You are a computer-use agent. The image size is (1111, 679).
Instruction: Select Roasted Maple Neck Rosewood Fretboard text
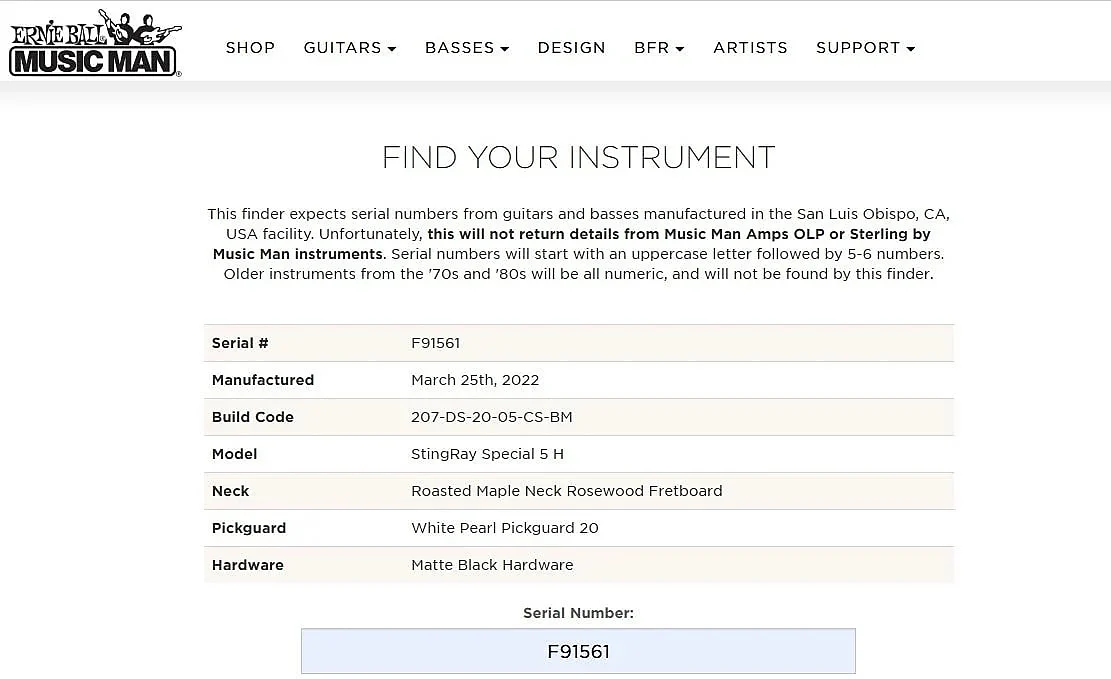click(567, 490)
